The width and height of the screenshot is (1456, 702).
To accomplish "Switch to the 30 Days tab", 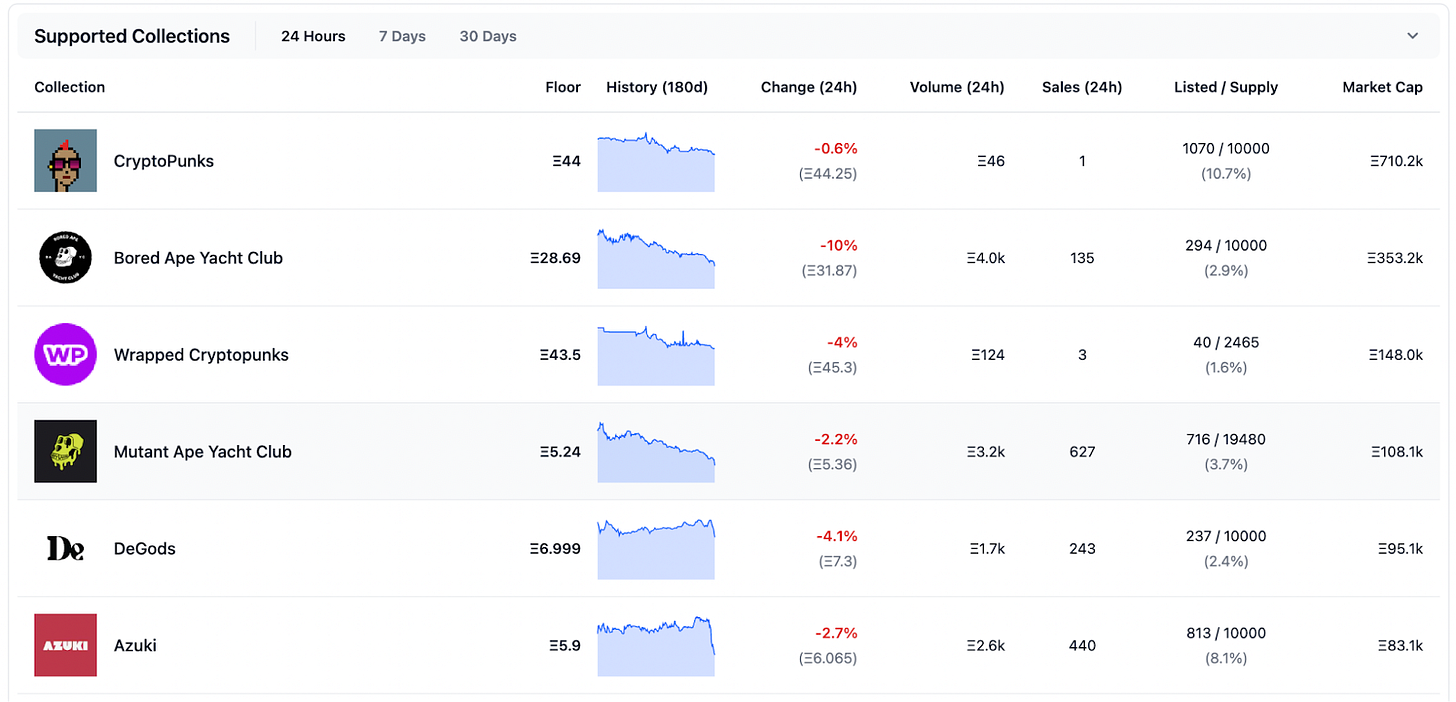I will pyautogui.click(x=488, y=36).
